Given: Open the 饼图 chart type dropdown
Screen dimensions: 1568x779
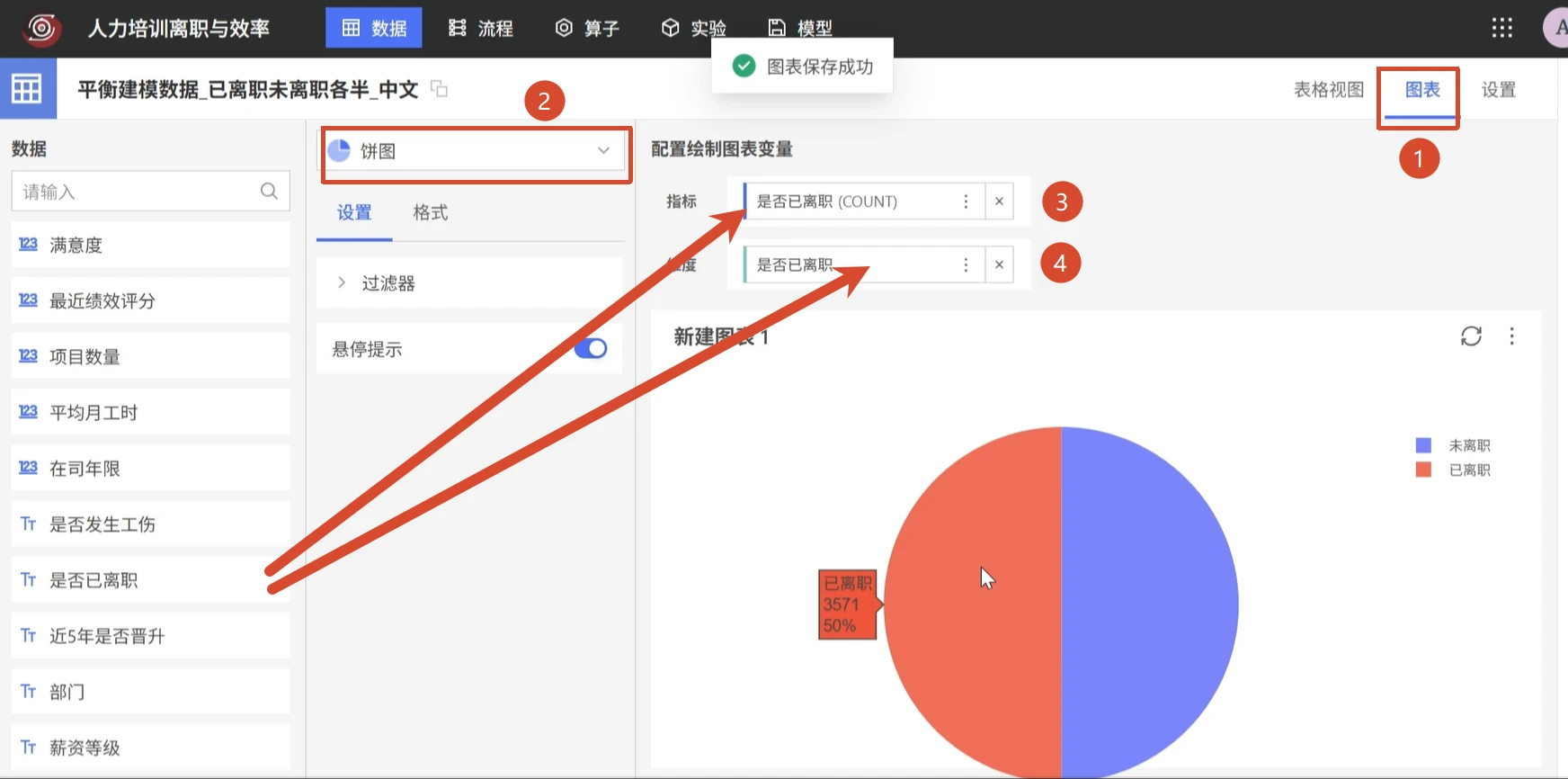Looking at the screenshot, I should (x=476, y=151).
